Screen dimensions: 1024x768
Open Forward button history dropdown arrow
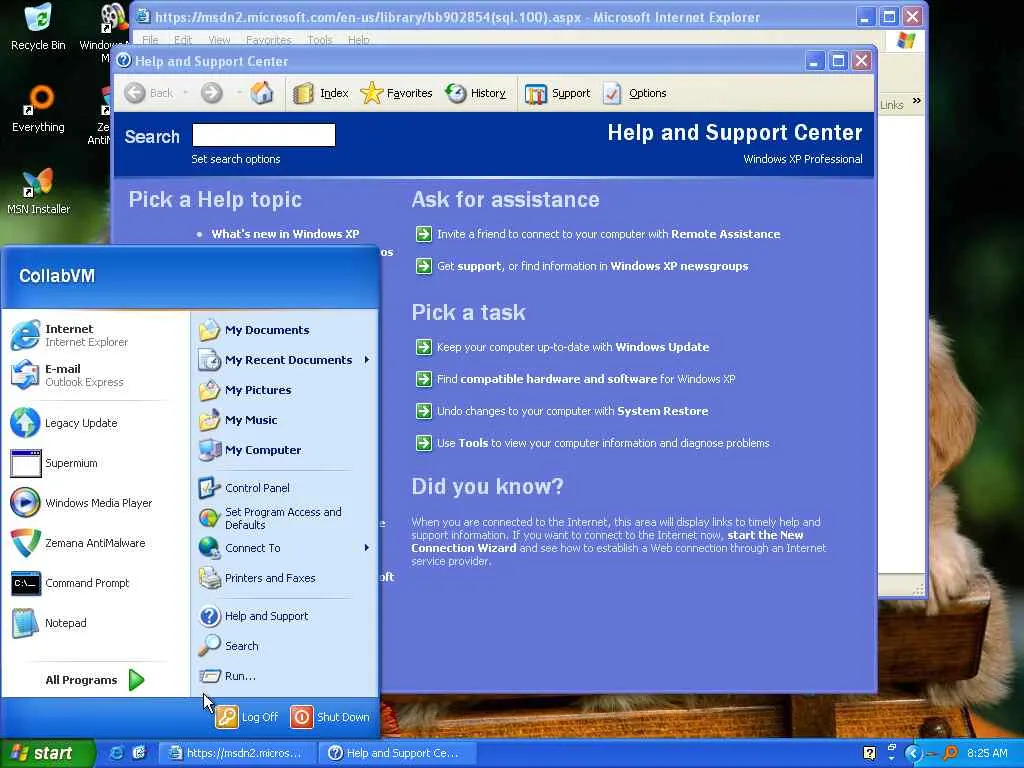click(239, 93)
